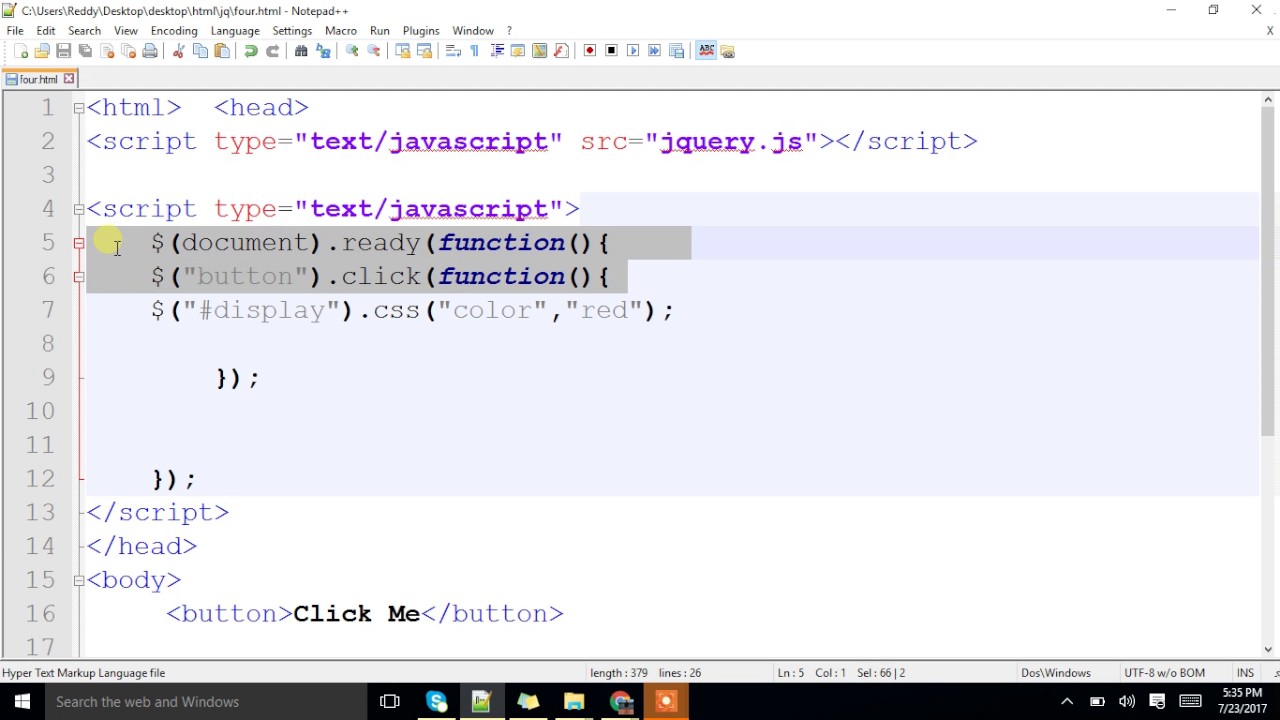The height and width of the screenshot is (720, 1280).
Task: Start macro recording with the red dot
Action: (589, 51)
